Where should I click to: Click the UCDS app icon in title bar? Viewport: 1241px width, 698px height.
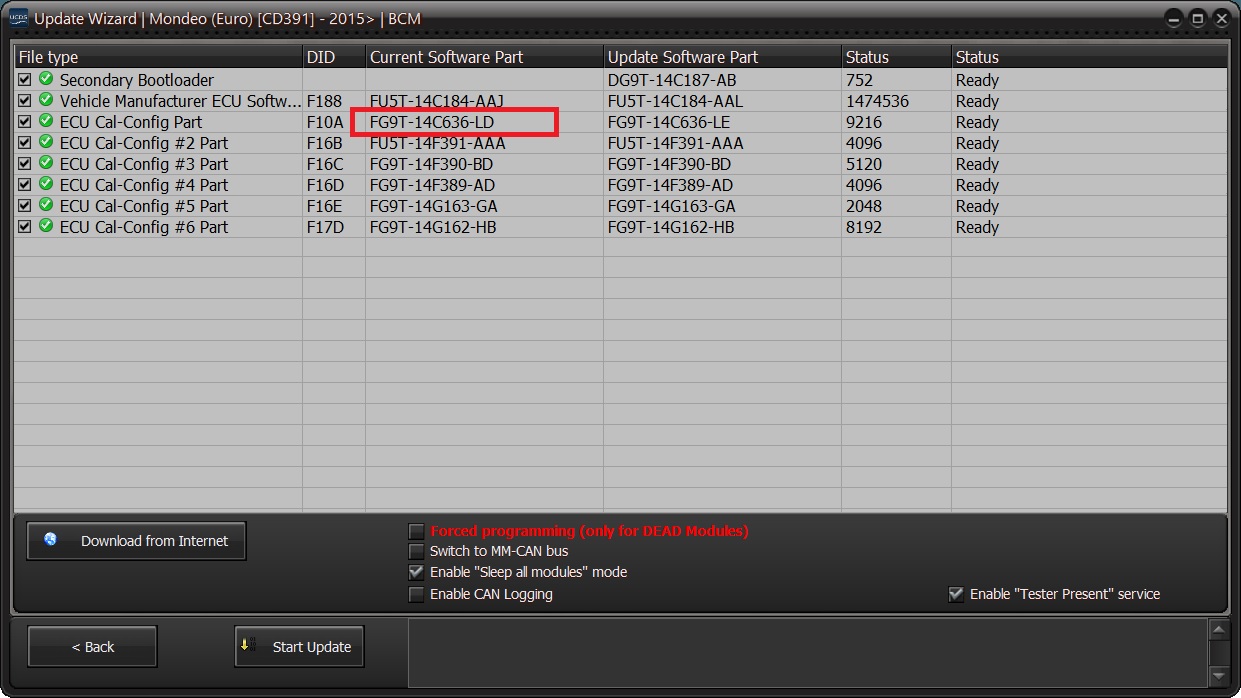tap(18, 18)
